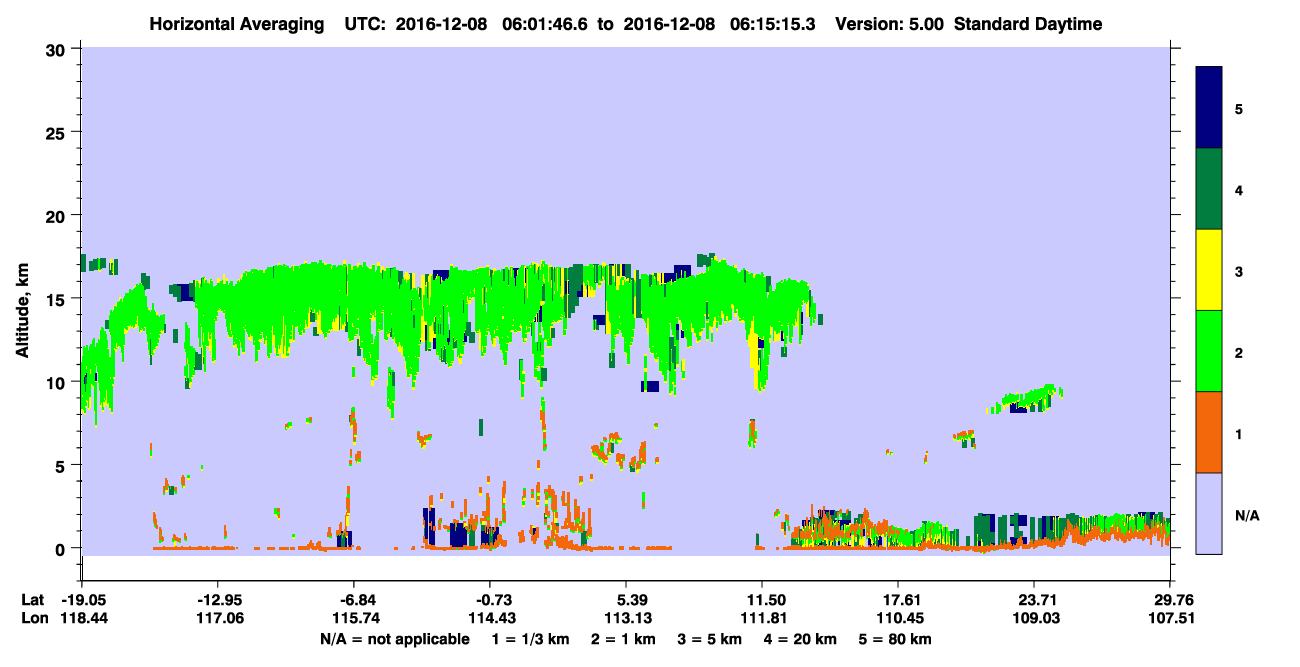Click the bright green level 2 swatch
Screen dimensions: 1300x667
[1209, 351]
